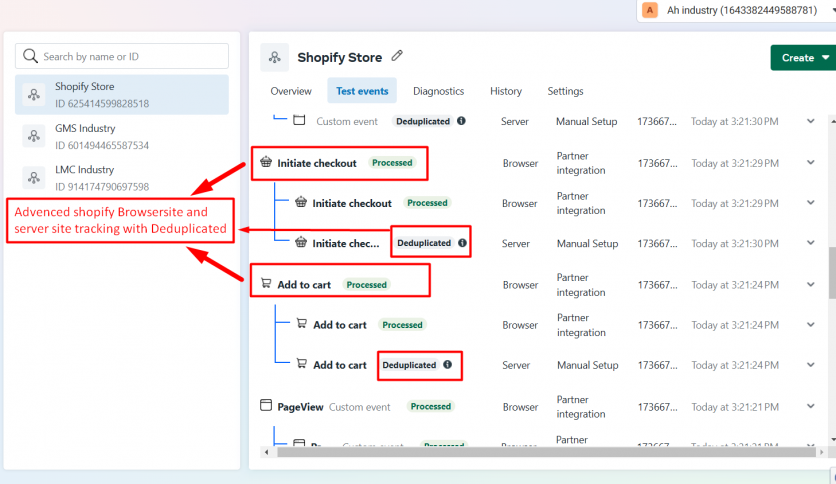Screen dimensions: 836x484
Task: Expand Server Add to cart row chevron
Action: (x=810, y=365)
